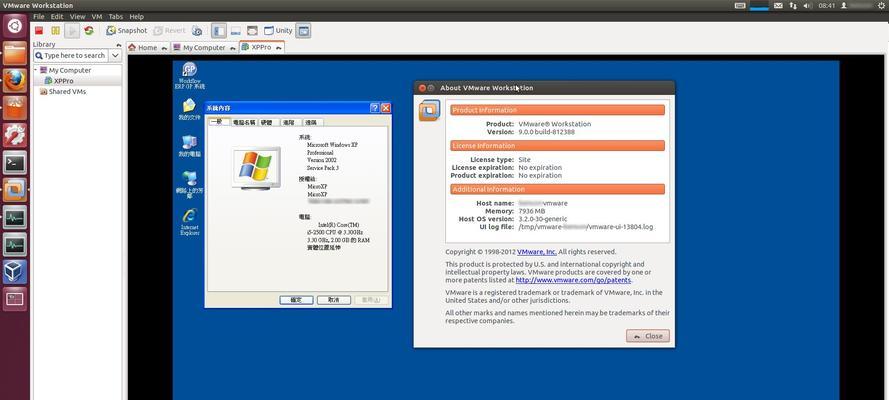Image resolution: width=889 pixels, height=400 pixels.
Task: Open the session power gear menu
Action: (883, 5)
